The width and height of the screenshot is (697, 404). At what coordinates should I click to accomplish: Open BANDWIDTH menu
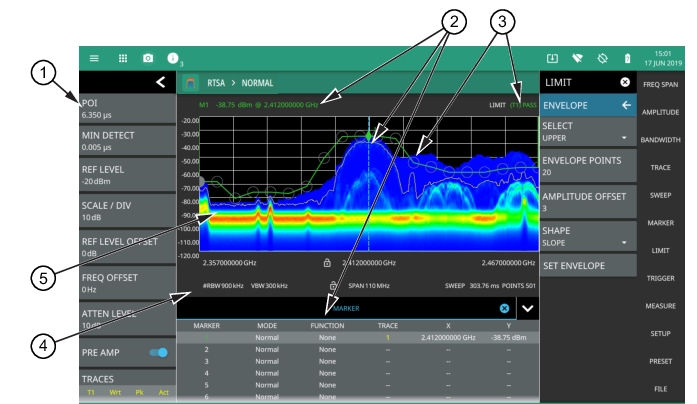660,140
